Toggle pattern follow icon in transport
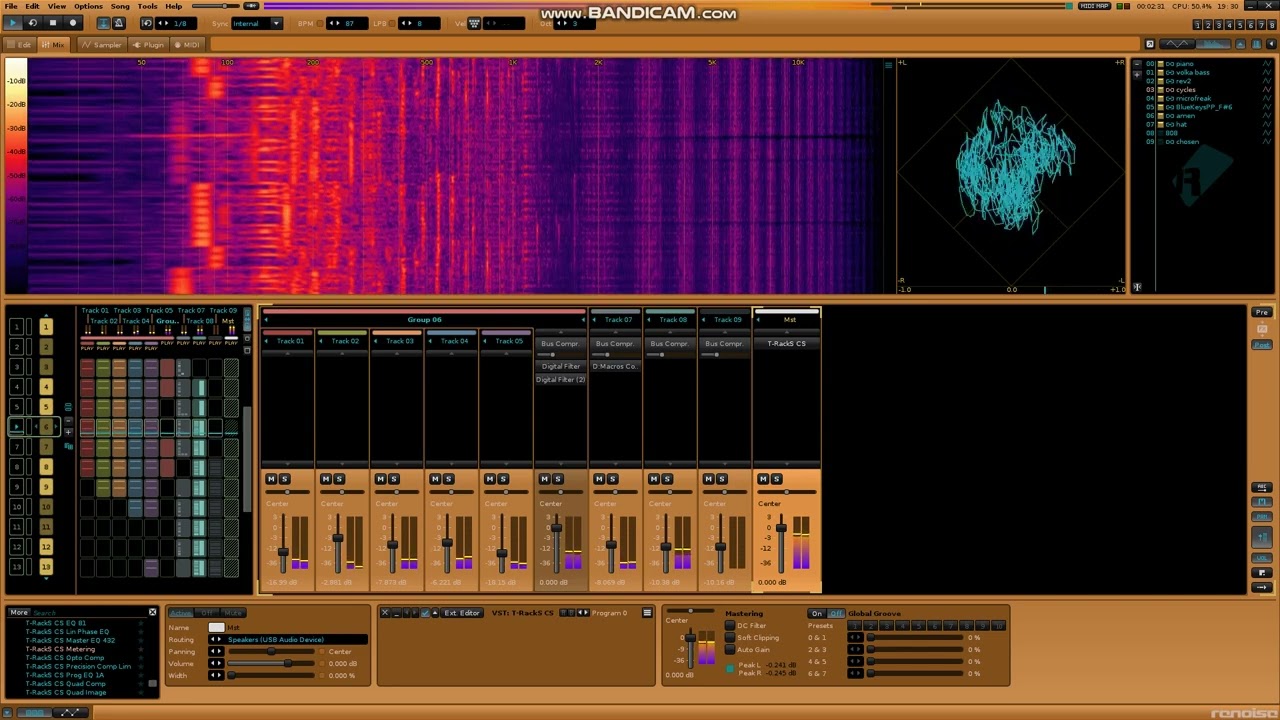The image size is (1280, 720). point(103,23)
